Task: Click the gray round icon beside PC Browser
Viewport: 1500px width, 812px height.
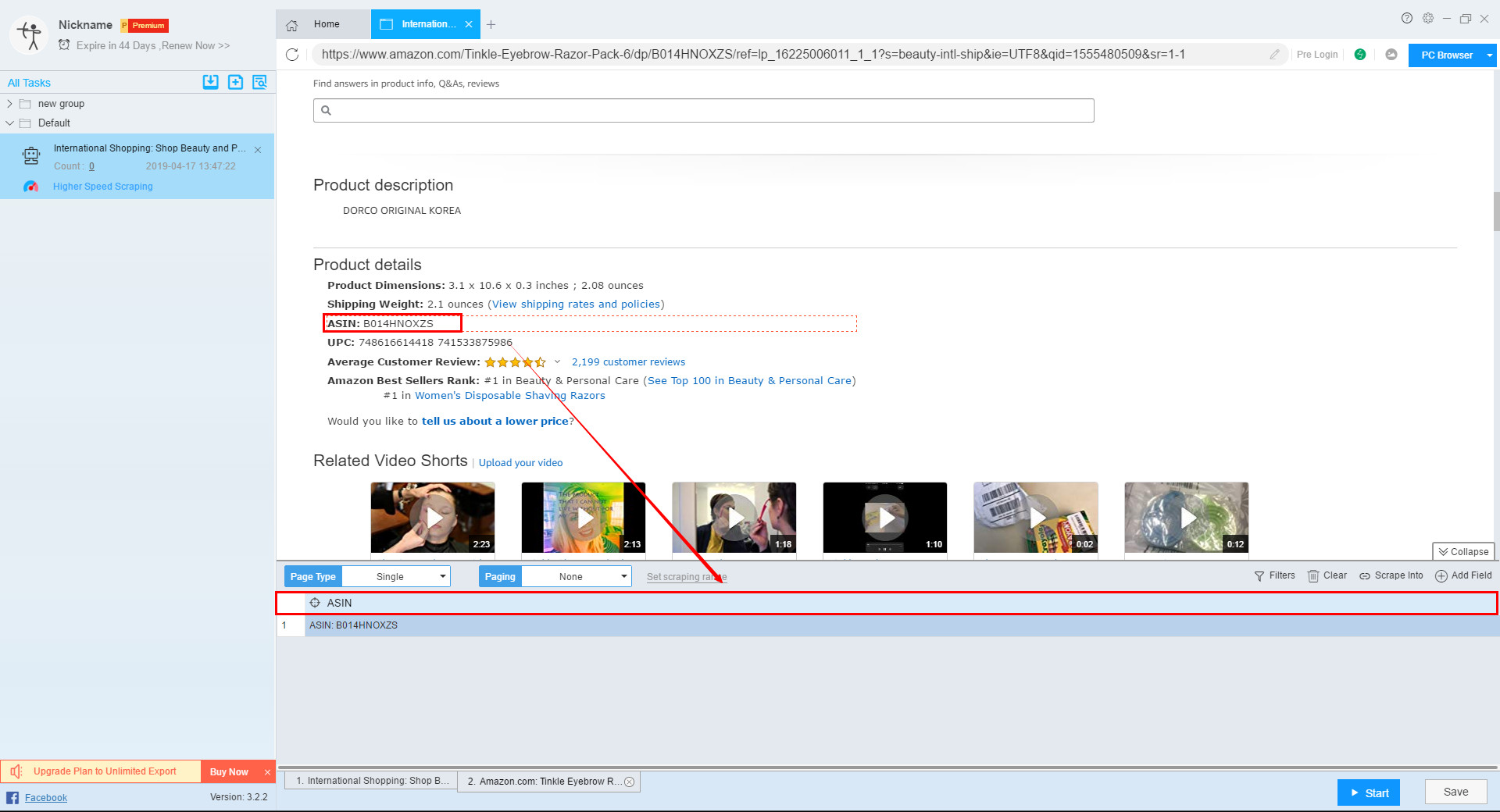Action: (x=1391, y=55)
